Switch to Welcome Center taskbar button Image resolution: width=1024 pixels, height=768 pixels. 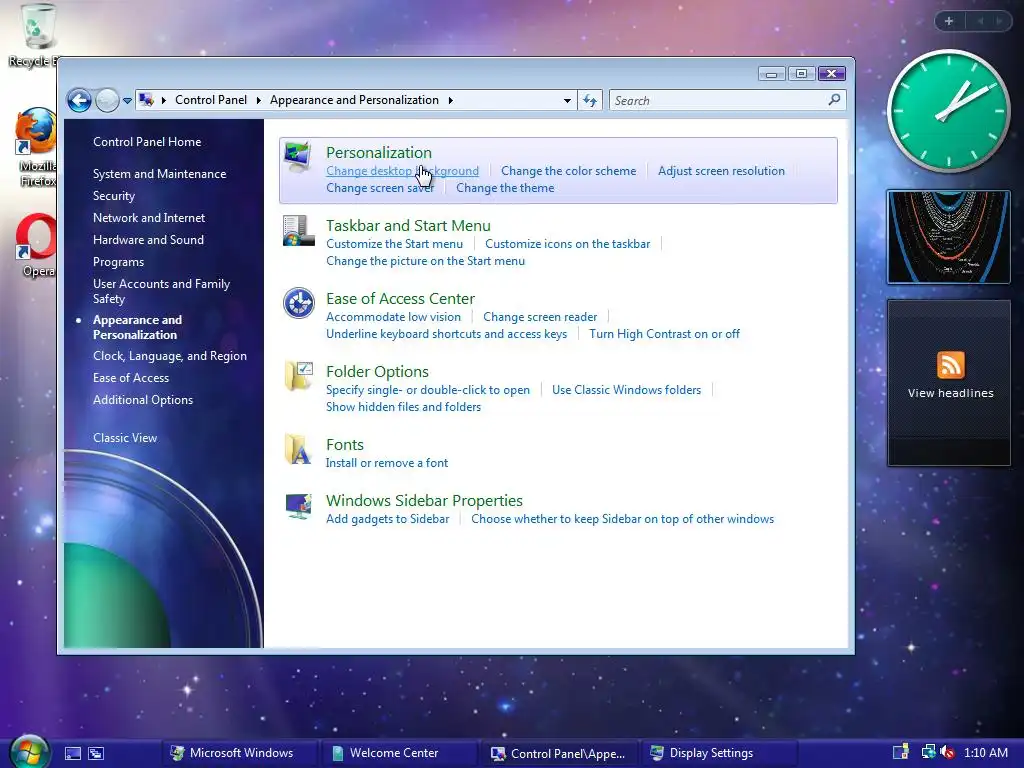tap(399, 754)
